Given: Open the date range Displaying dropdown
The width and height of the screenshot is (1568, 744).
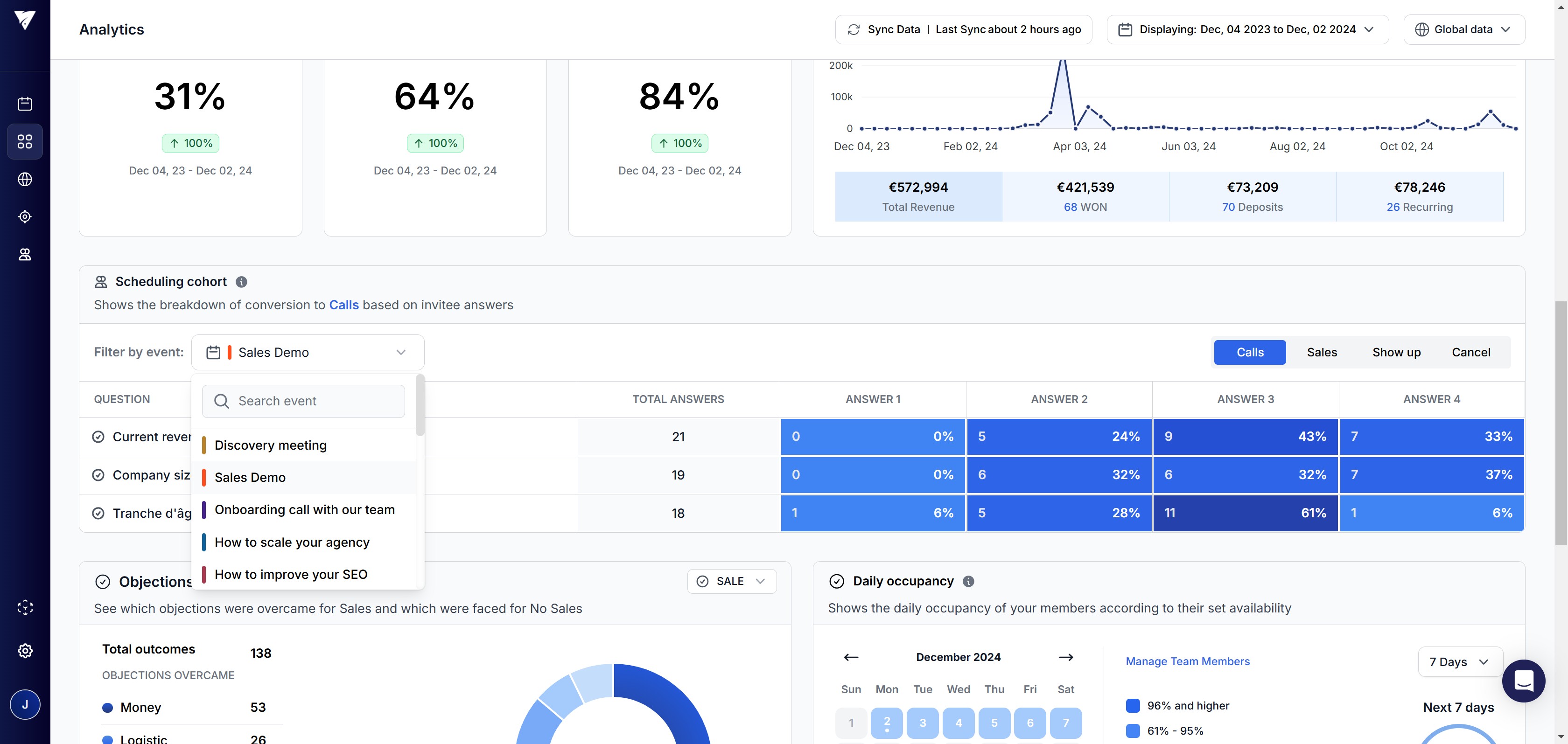Looking at the screenshot, I should point(1247,30).
